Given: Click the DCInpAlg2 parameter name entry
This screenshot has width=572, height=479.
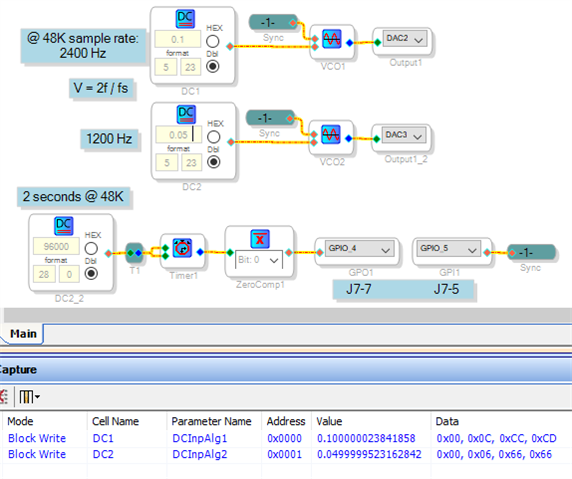Looking at the screenshot, I should 200,454.
